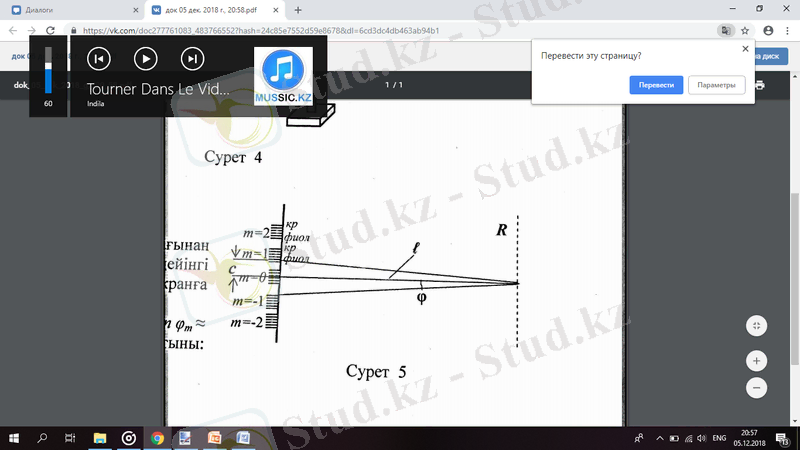This screenshot has width=800, height=450.
Task: Open clock showing 20:57 05.12.2018
Action: click(749, 438)
